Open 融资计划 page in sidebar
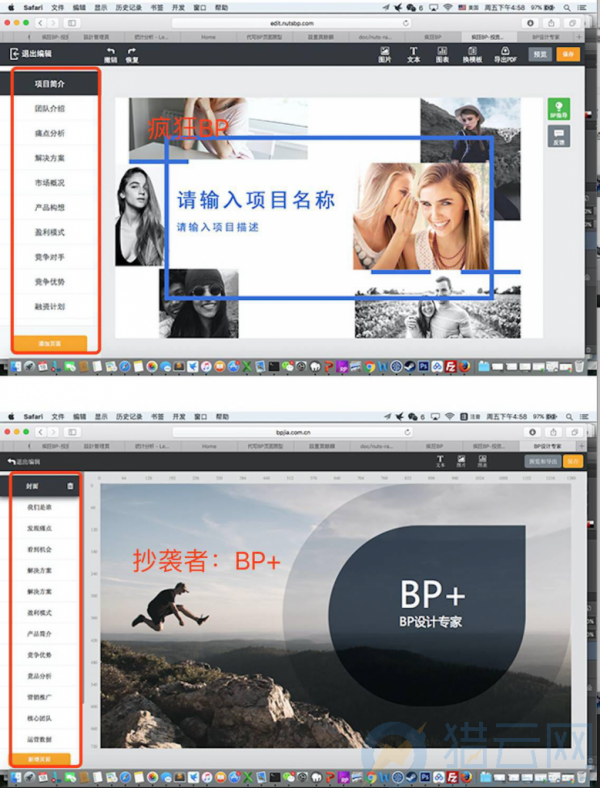The height and width of the screenshot is (788, 600). pyautogui.click(x=50, y=307)
